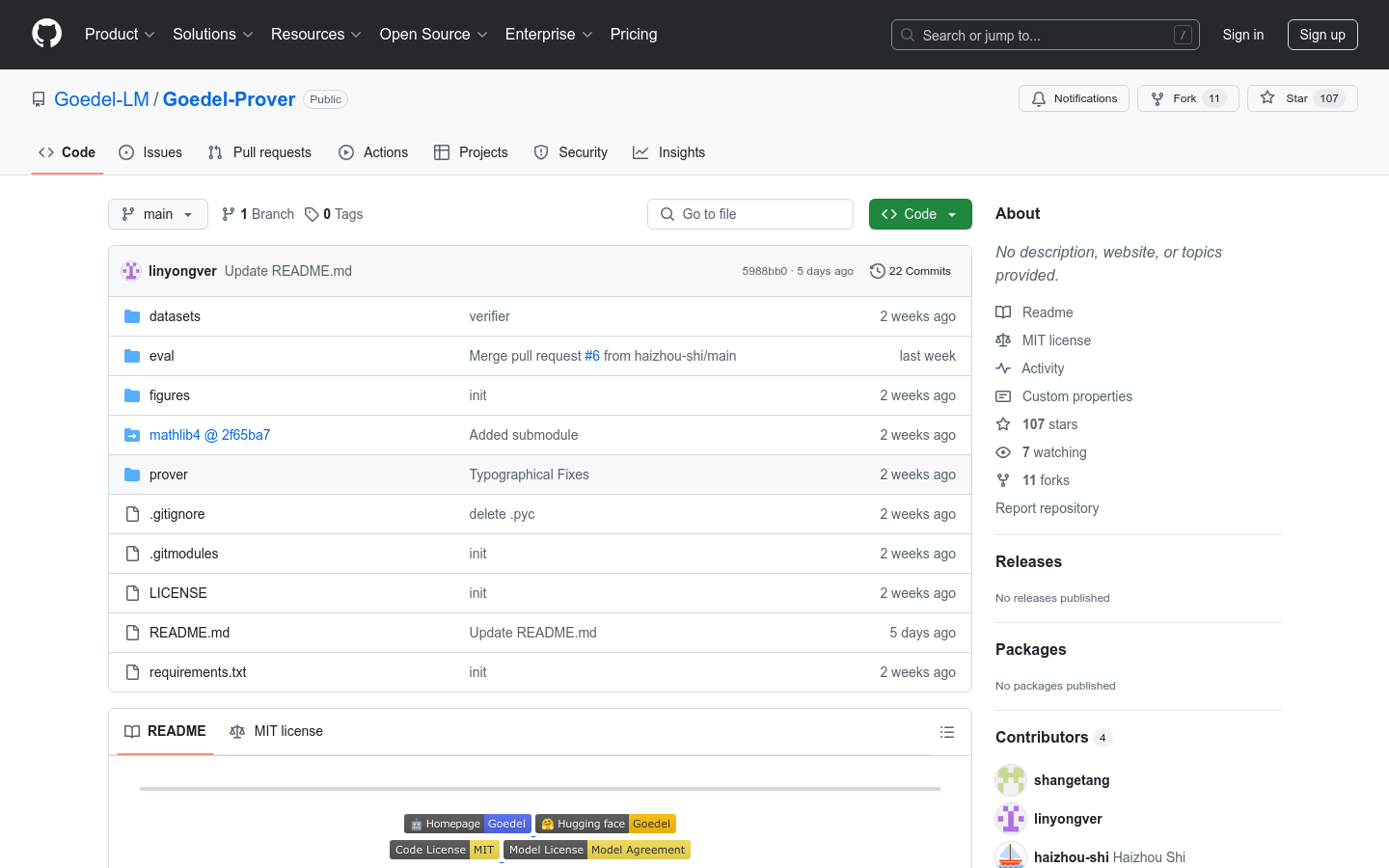
Task: Click Sign in link
Action: pyautogui.click(x=1242, y=35)
